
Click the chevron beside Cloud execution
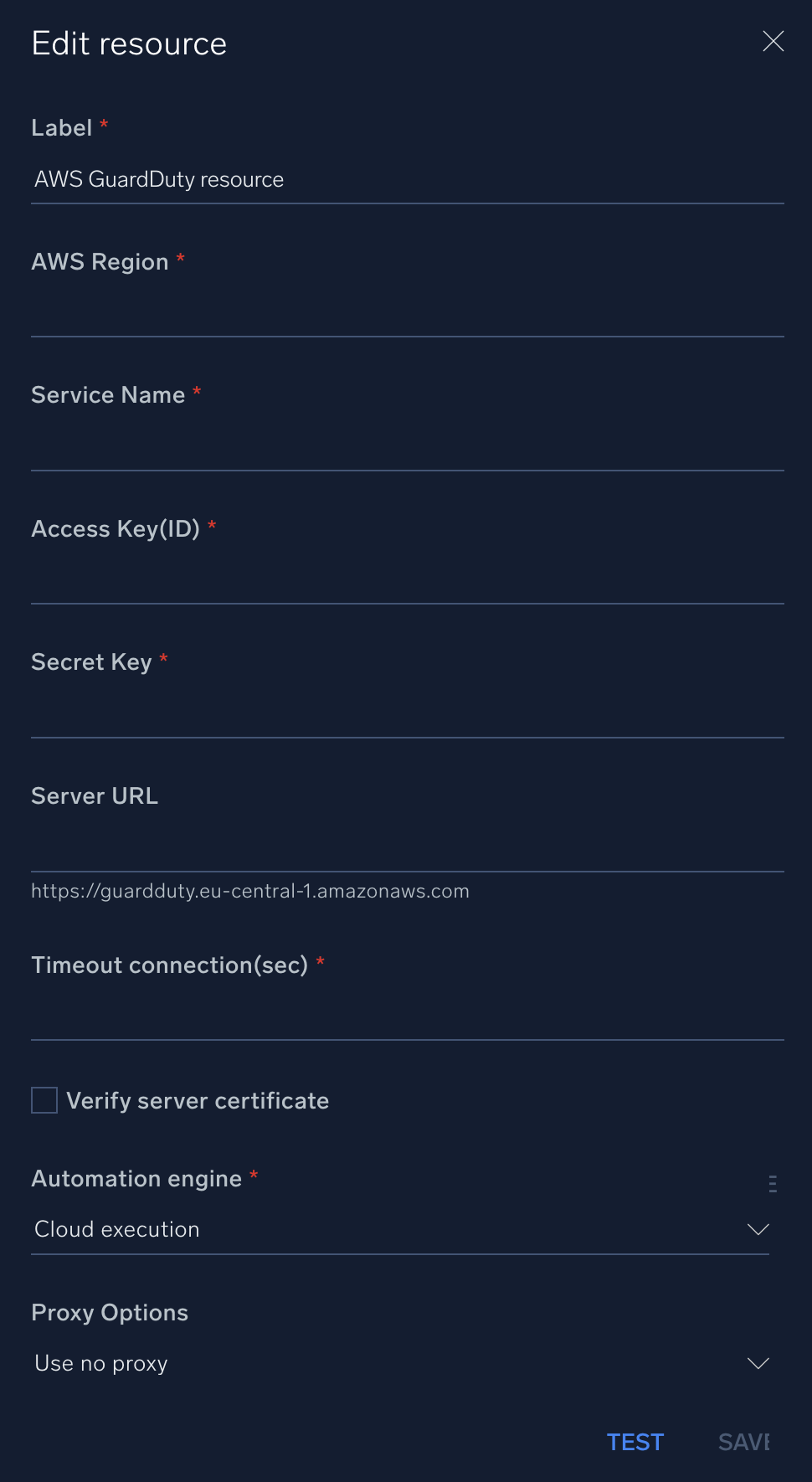click(x=758, y=1229)
